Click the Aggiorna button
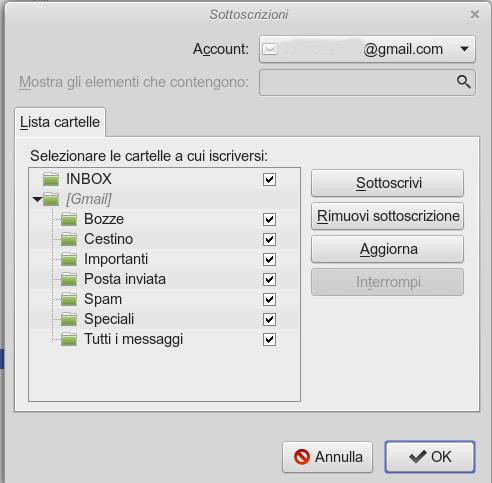Image resolution: width=492 pixels, height=483 pixels. point(387,249)
